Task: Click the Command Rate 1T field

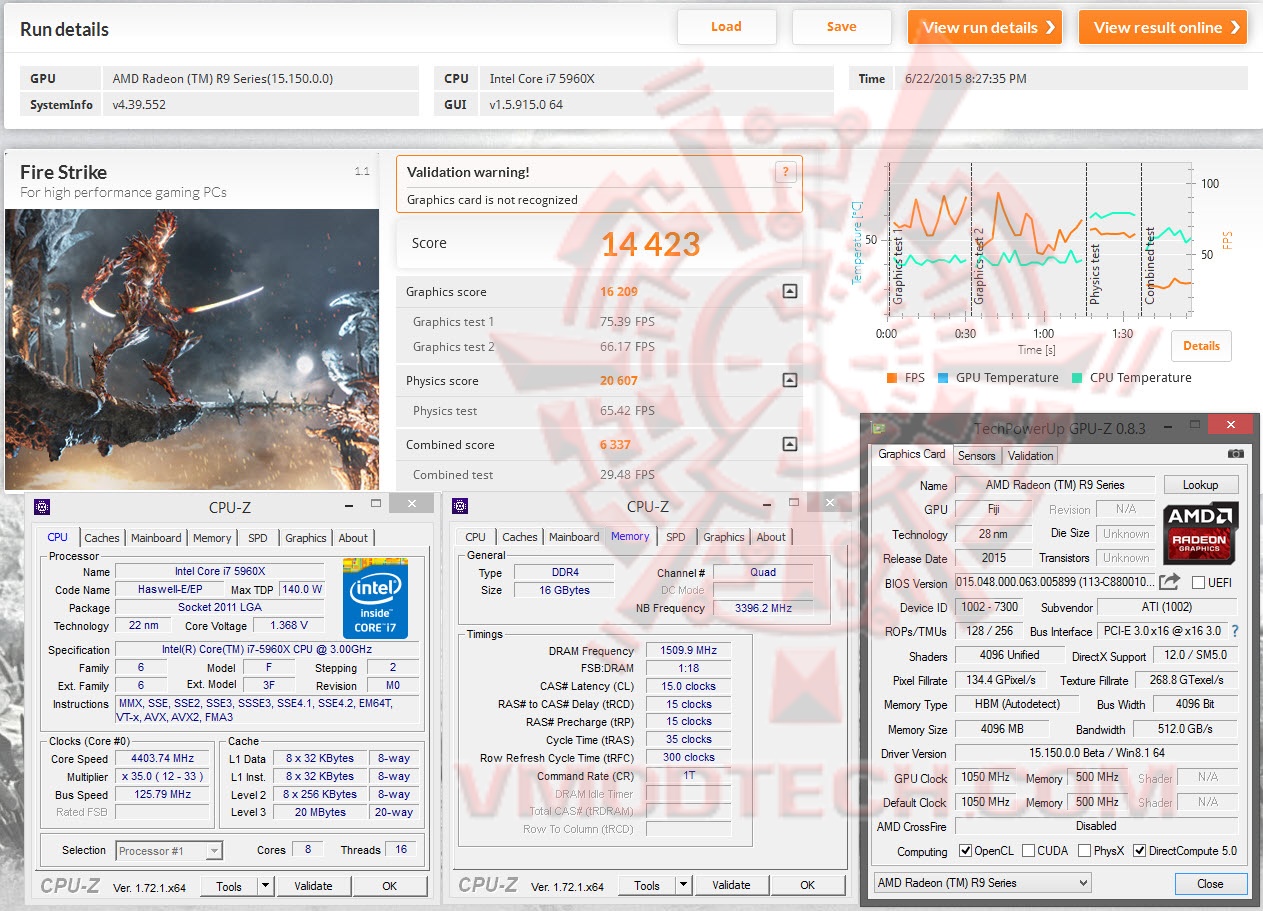Action: click(688, 776)
